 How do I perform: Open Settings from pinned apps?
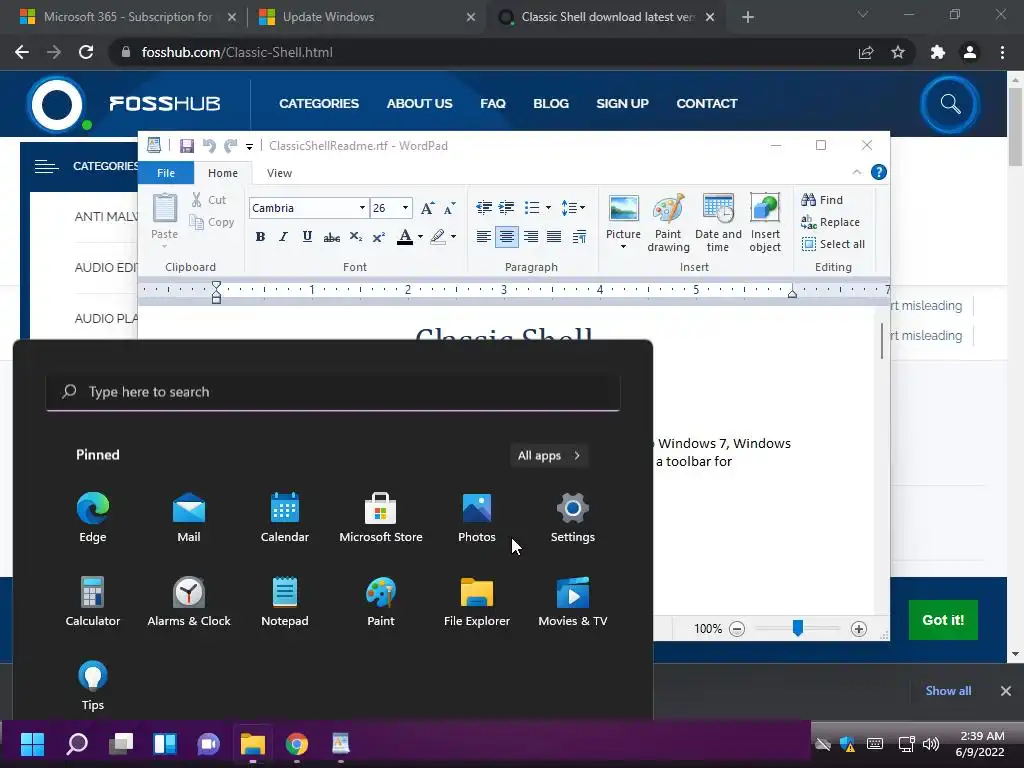(572, 519)
